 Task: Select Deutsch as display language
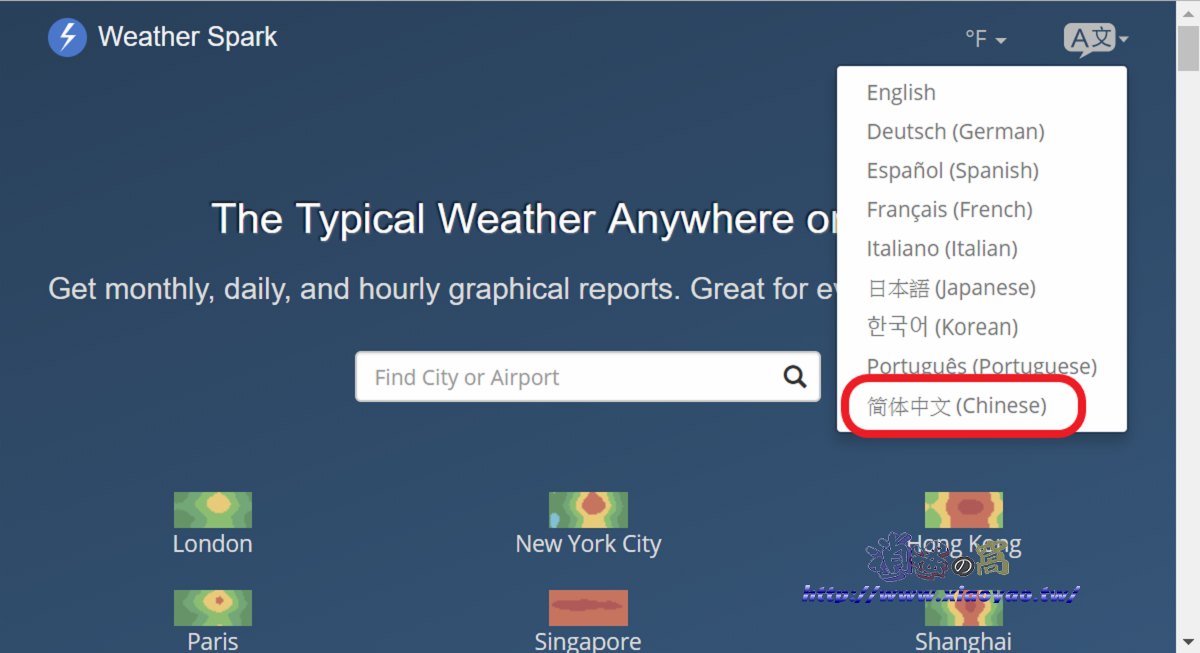[x=954, y=131]
